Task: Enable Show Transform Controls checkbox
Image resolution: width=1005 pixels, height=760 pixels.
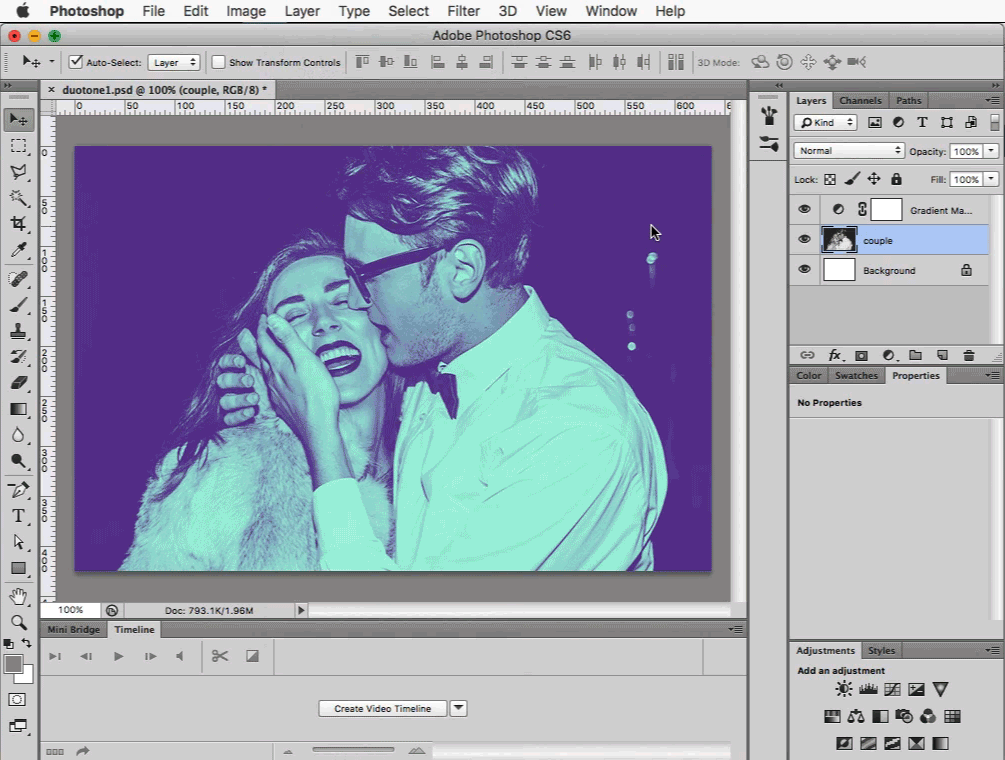Action: pos(219,62)
